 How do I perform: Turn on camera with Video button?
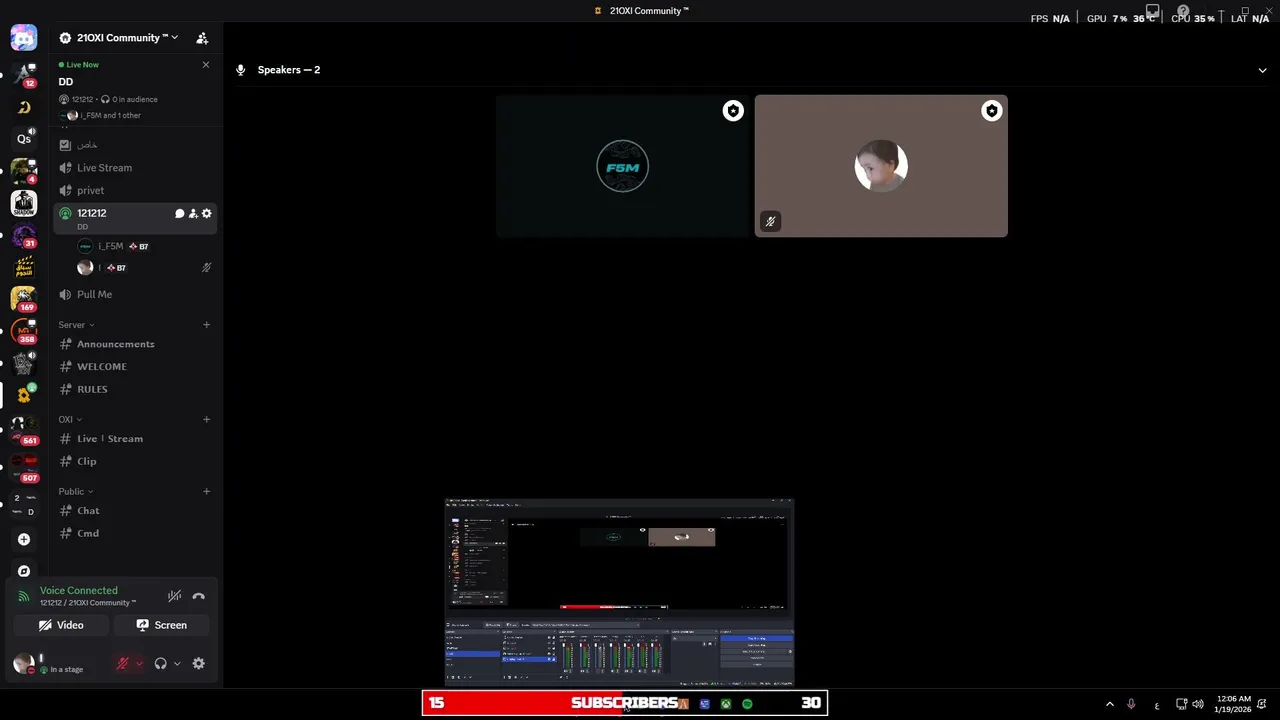(x=62, y=625)
